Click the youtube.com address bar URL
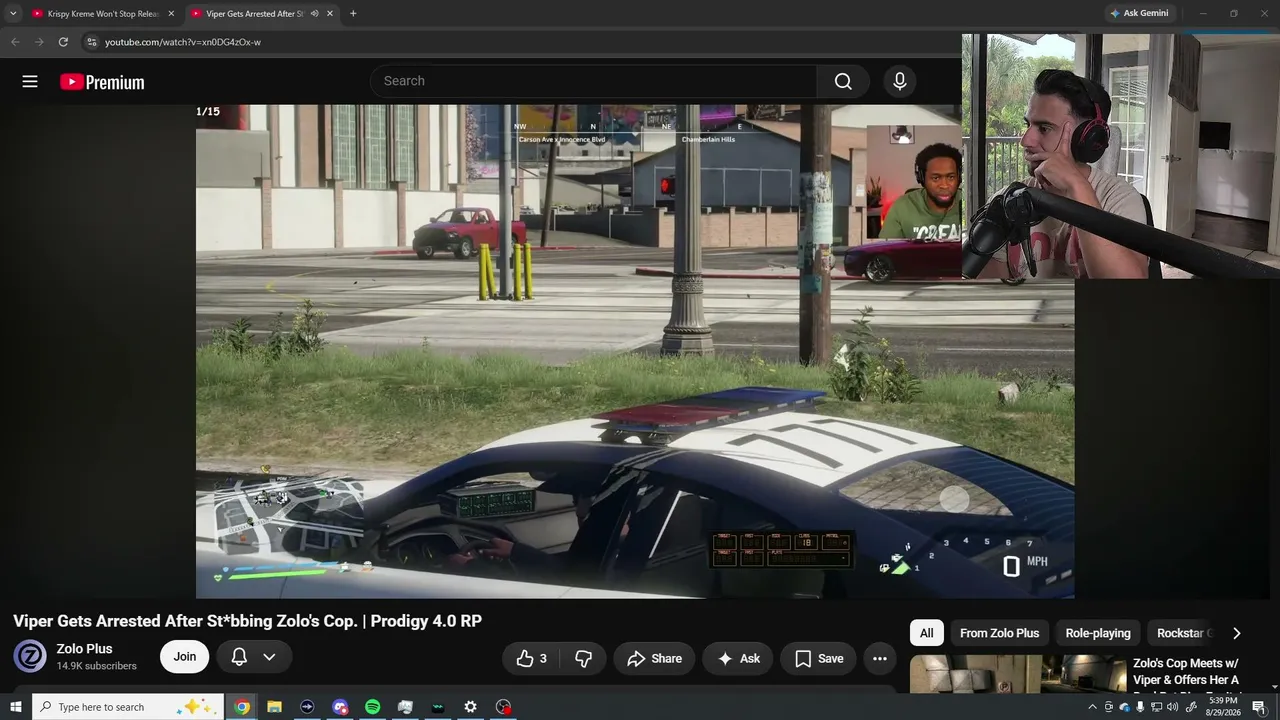Screen dimensions: 1280x720 [x=183, y=42]
